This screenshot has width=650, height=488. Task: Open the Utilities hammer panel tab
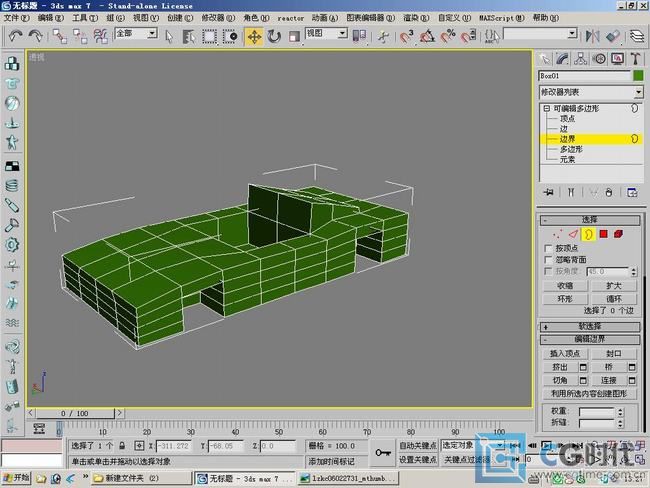[636, 59]
